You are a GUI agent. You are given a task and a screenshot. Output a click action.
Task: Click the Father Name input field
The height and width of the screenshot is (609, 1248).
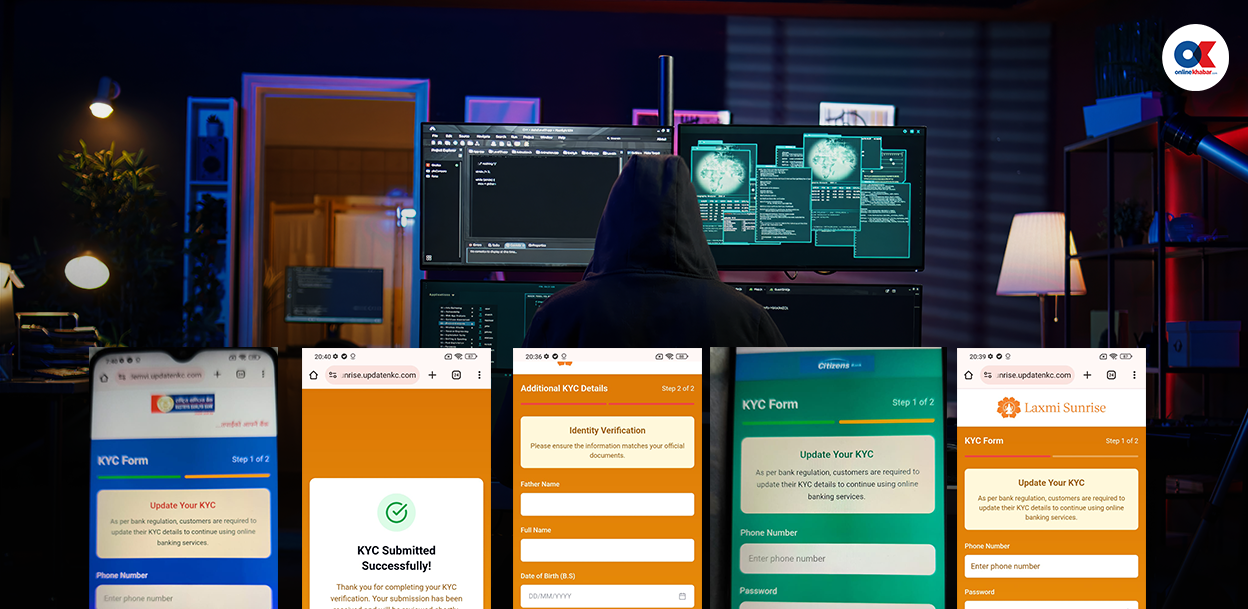tap(607, 504)
